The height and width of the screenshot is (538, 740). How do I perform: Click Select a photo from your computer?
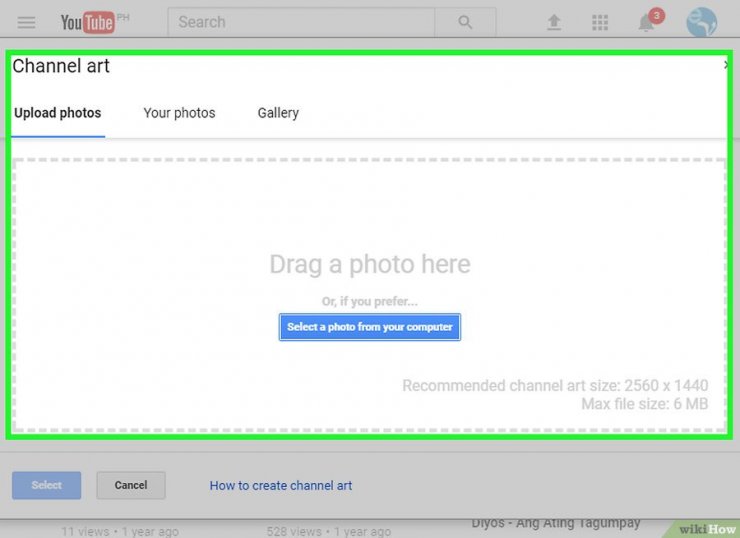click(x=370, y=327)
